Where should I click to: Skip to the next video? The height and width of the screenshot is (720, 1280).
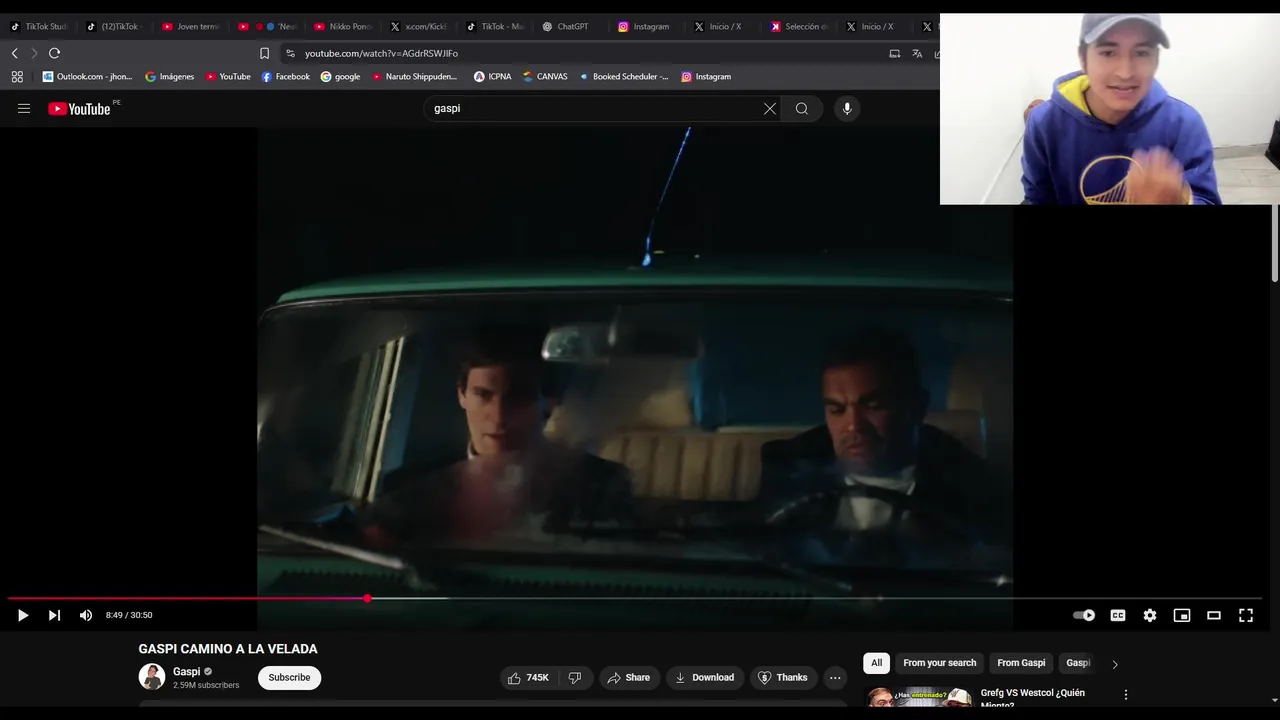click(54, 615)
